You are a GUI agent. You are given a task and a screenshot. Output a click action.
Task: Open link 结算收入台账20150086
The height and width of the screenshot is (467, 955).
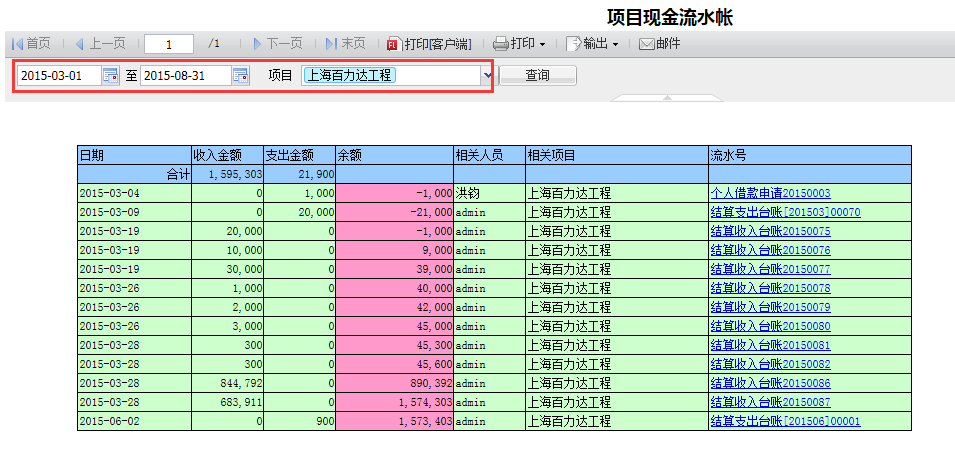point(770,383)
